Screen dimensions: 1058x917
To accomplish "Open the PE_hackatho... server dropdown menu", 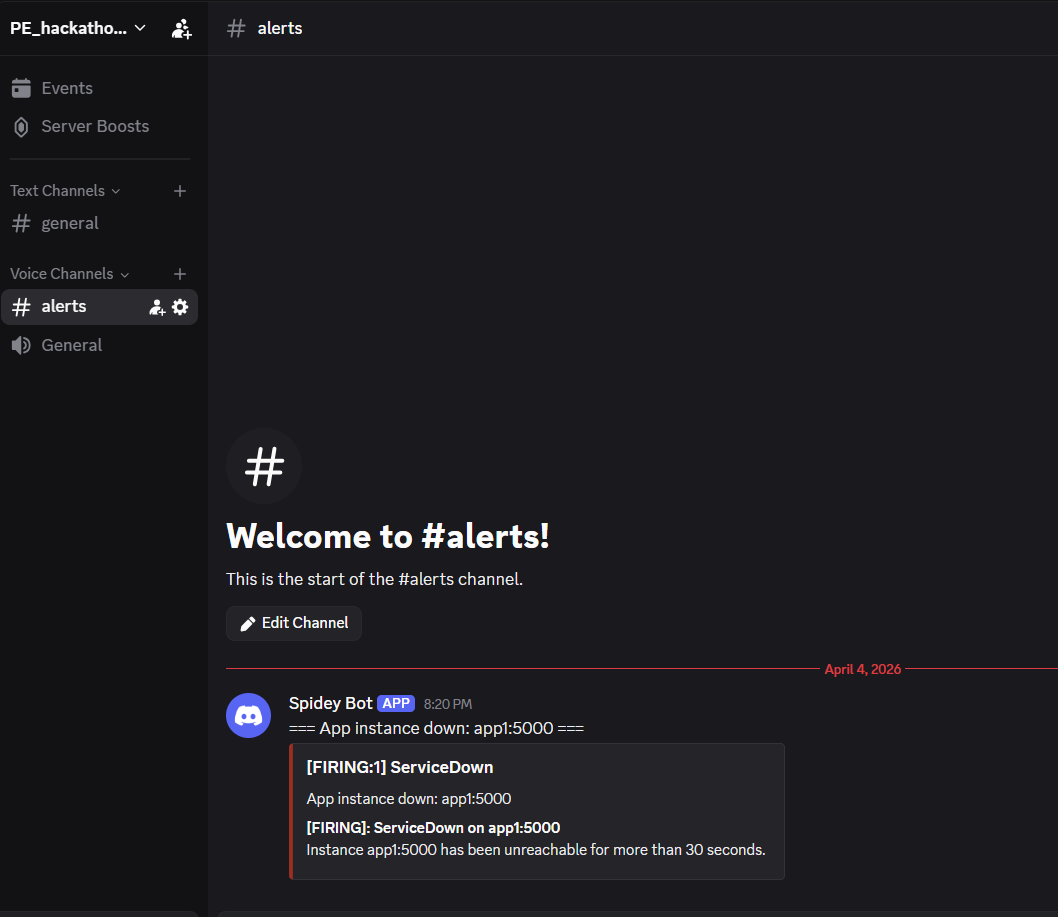I will 78,28.
